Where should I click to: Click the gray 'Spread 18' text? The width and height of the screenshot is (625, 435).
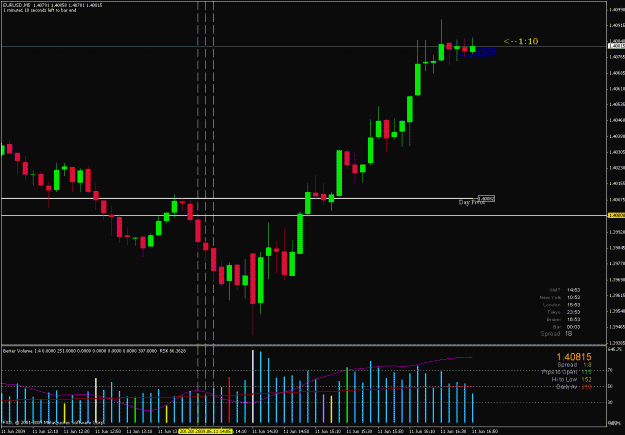(x=556, y=334)
